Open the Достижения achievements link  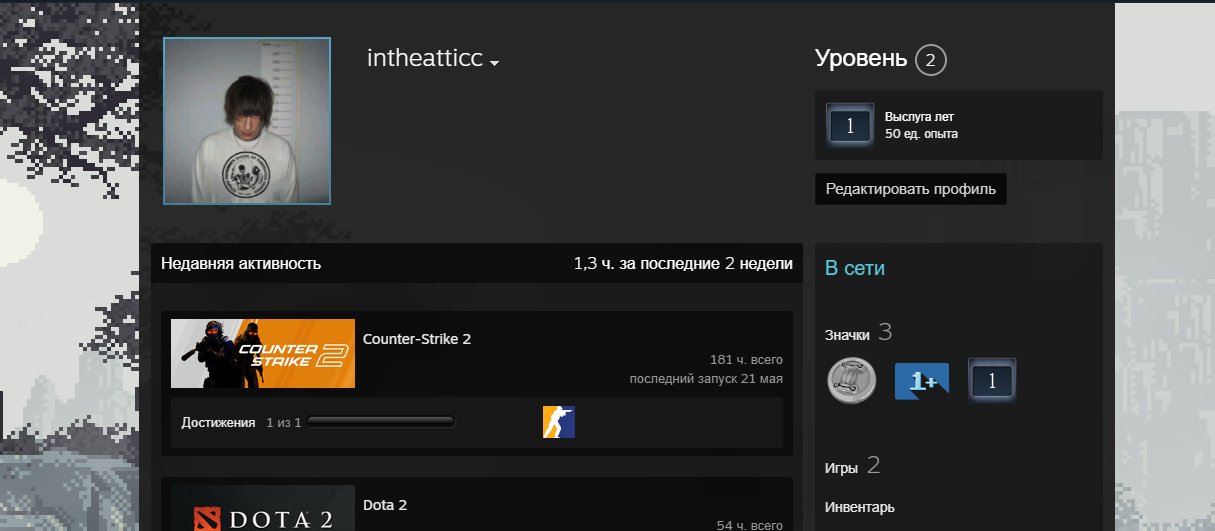pyautogui.click(x=218, y=423)
